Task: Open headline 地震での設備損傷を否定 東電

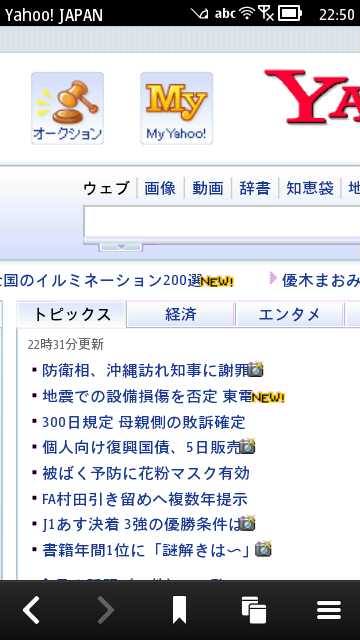Action: coord(147,396)
